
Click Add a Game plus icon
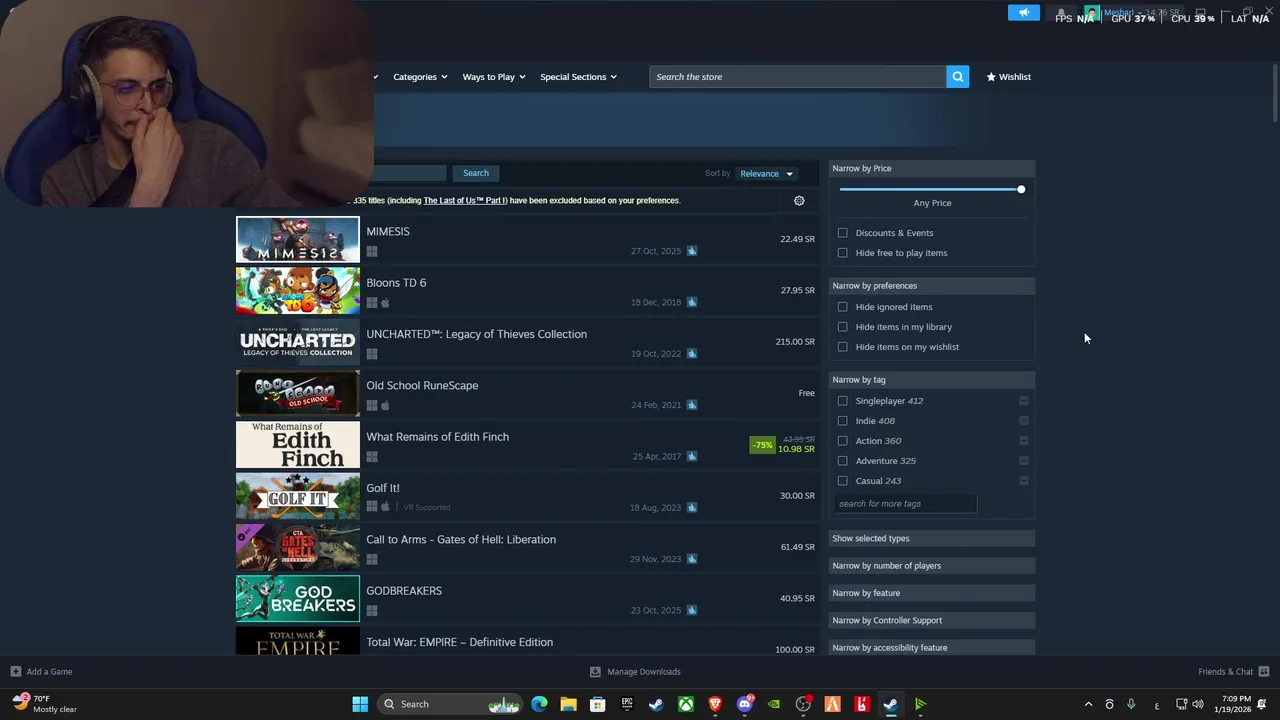point(15,672)
